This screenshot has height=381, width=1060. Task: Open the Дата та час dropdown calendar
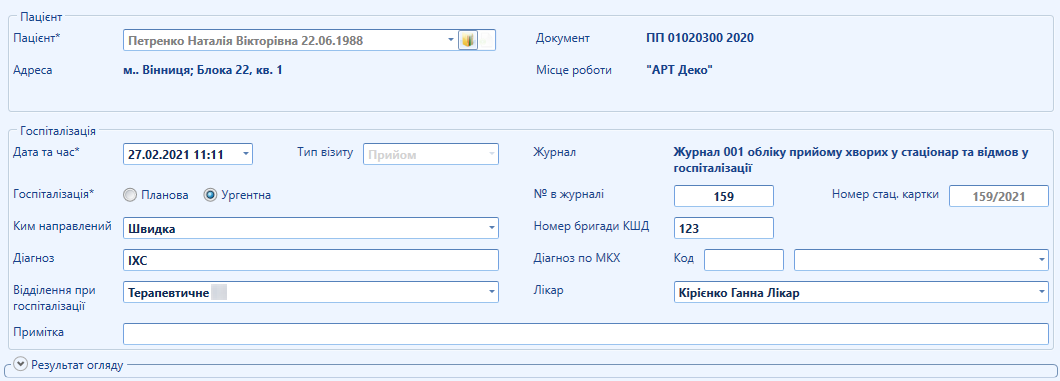[245, 155]
